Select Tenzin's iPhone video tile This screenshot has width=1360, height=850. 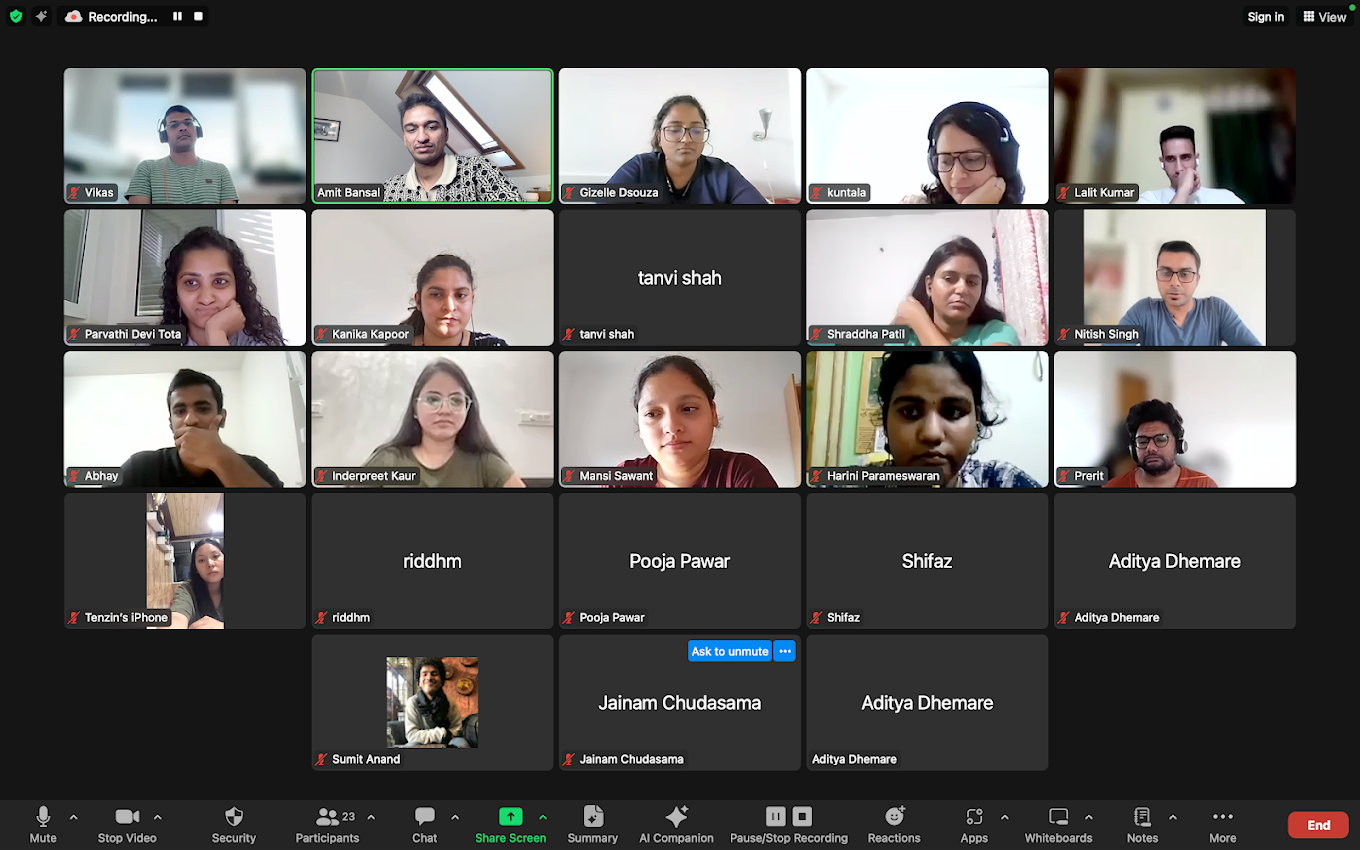(x=185, y=561)
